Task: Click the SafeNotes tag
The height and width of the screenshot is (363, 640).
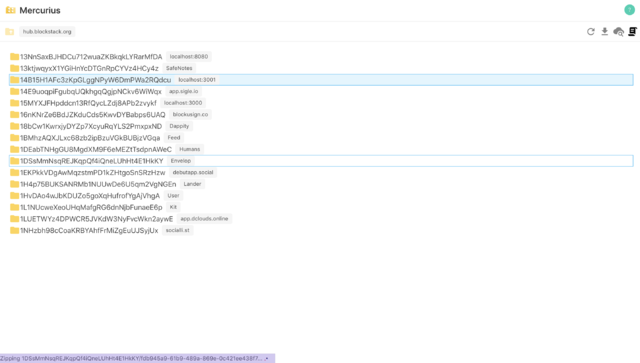Action: [x=179, y=68]
